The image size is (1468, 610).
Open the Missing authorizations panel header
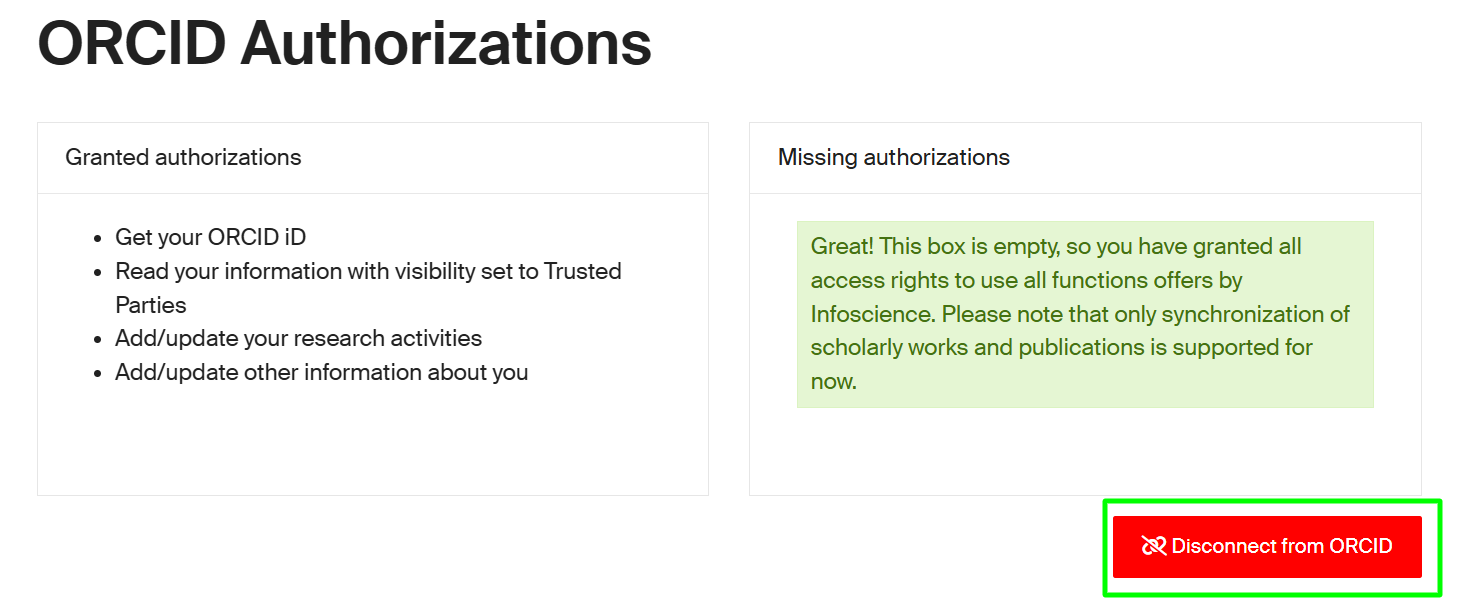pos(894,157)
